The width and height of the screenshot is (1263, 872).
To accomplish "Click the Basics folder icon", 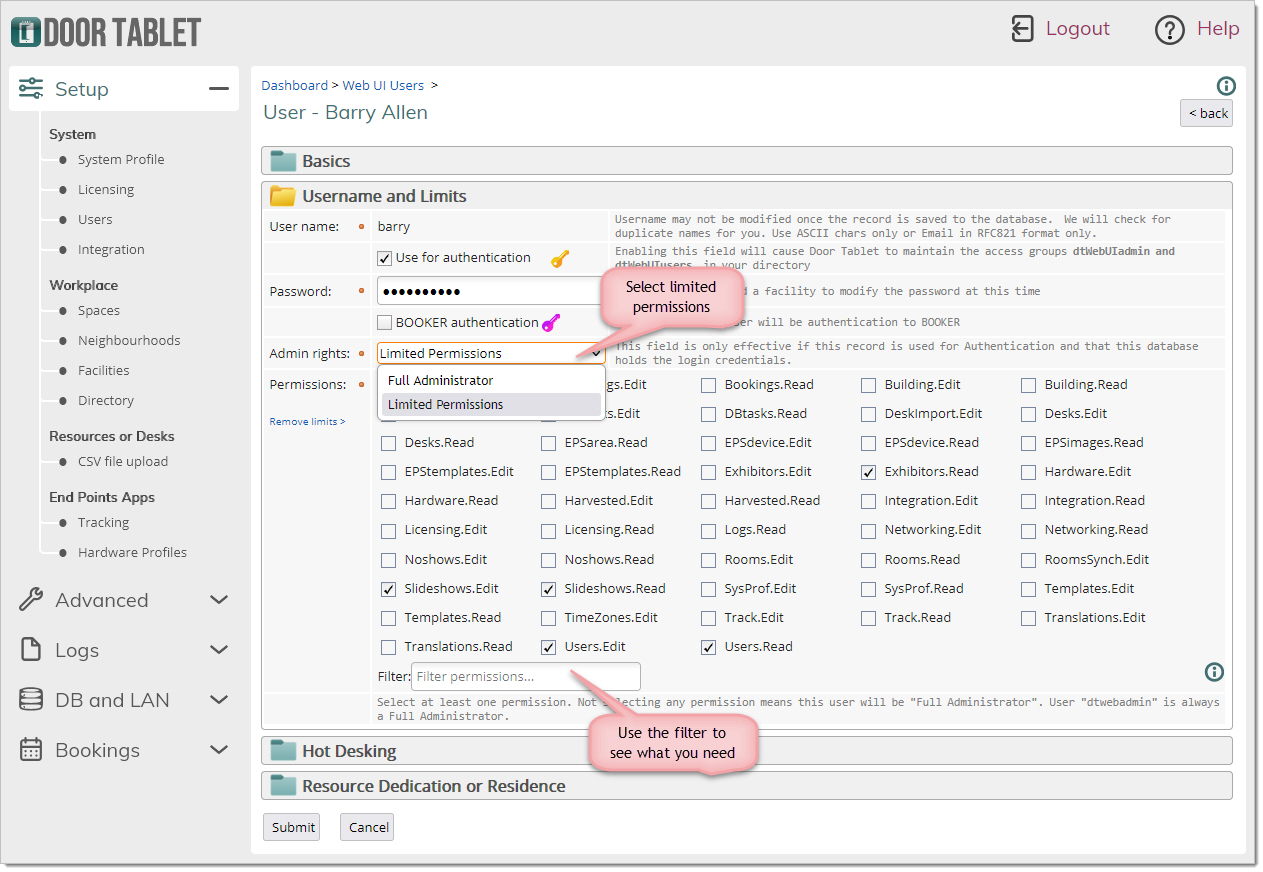I will (x=283, y=161).
